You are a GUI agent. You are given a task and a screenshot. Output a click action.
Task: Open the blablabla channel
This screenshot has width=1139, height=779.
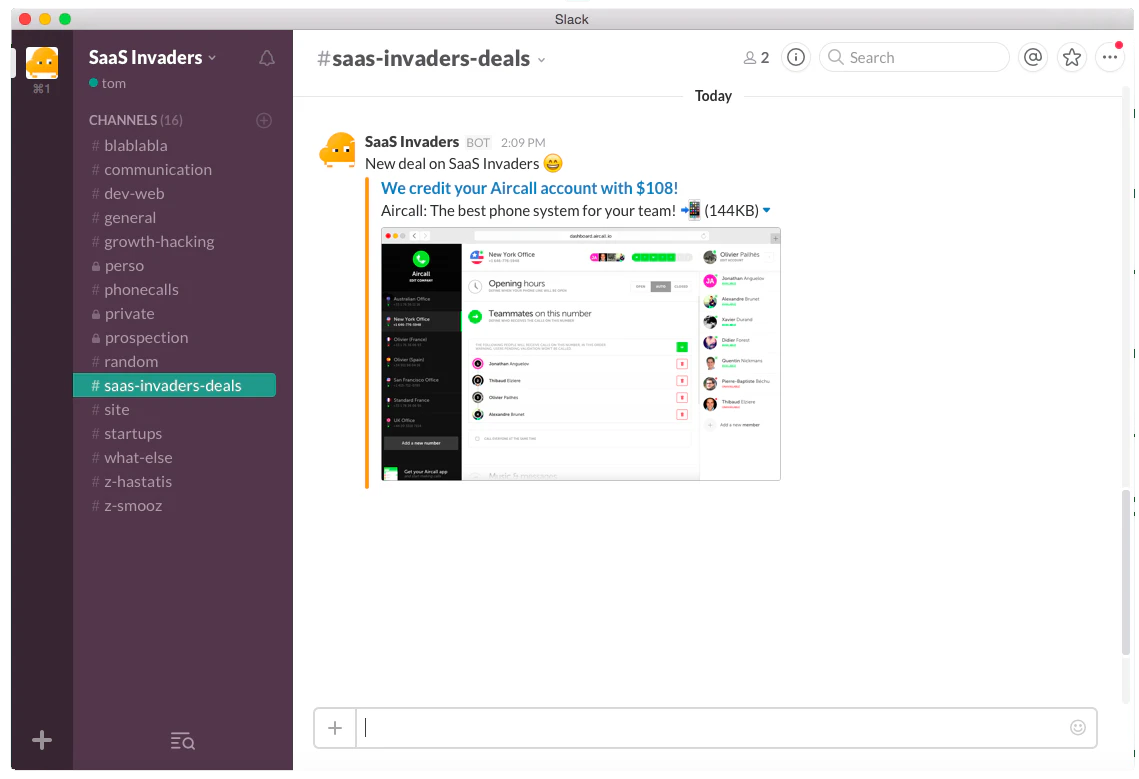point(135,145)
